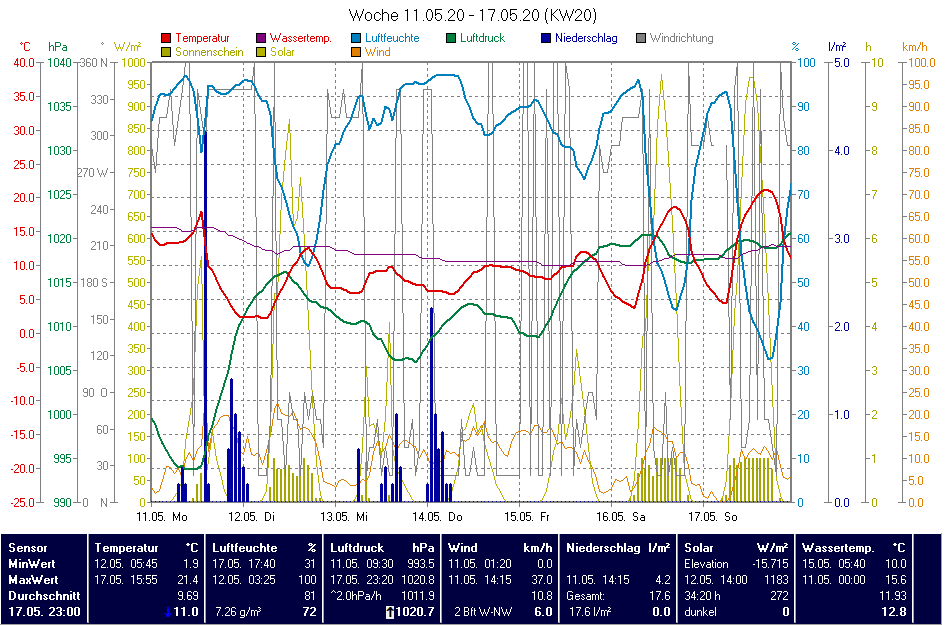This screenshot has height=625, width=950.
Task: Select the 13.05. Mi date label
Action: [x=344, y=517]
